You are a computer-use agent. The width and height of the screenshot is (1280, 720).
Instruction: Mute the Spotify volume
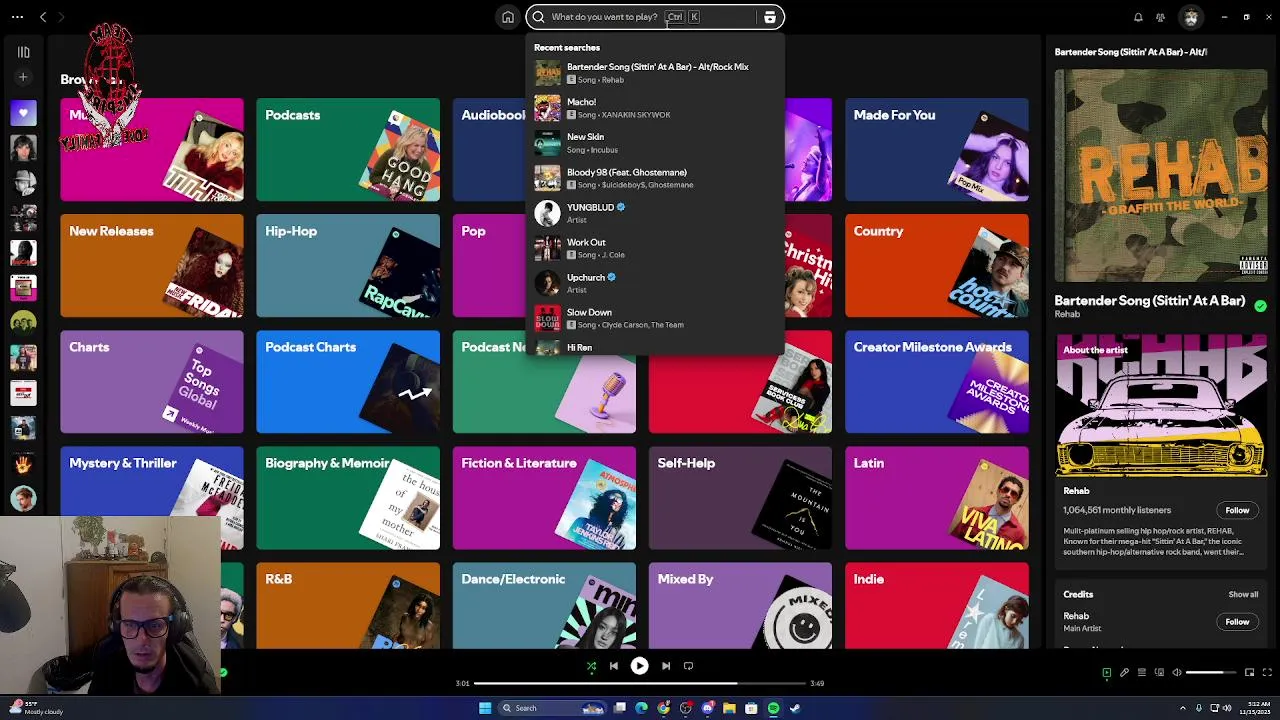(1177, 673)
